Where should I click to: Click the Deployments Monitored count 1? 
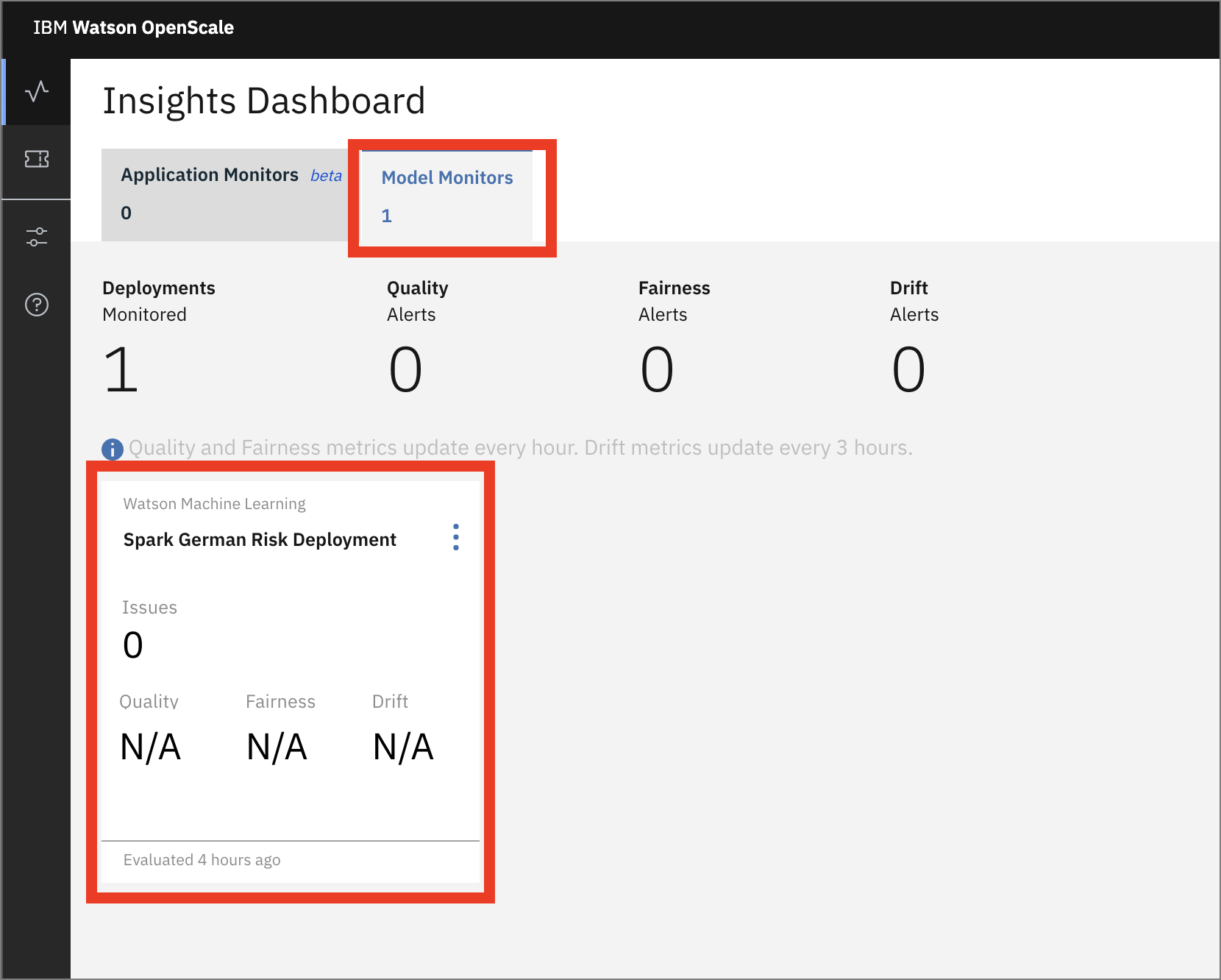pyautogui.click(x=121, y=369)
